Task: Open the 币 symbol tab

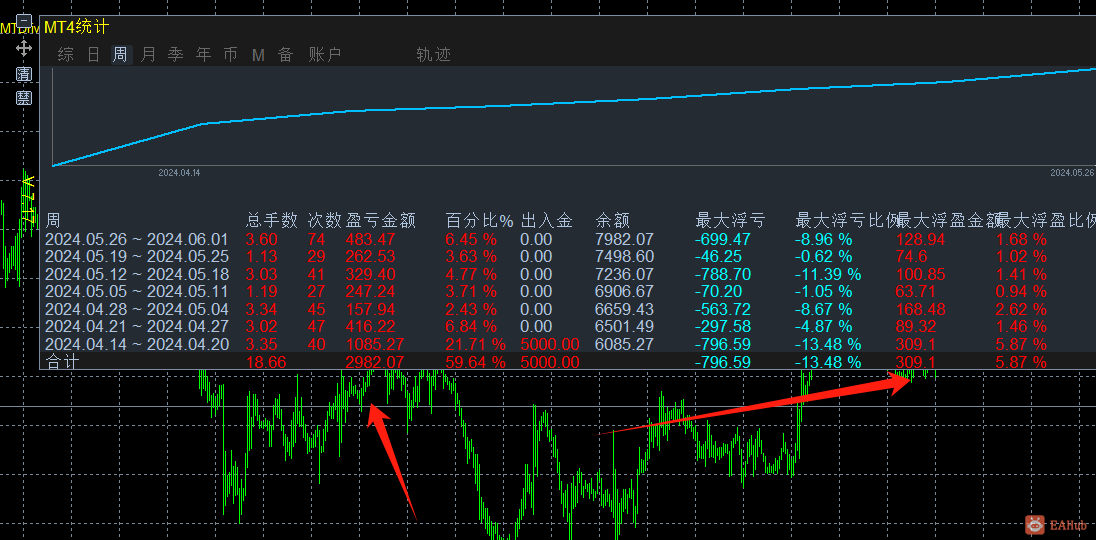Action: (231, 54)
